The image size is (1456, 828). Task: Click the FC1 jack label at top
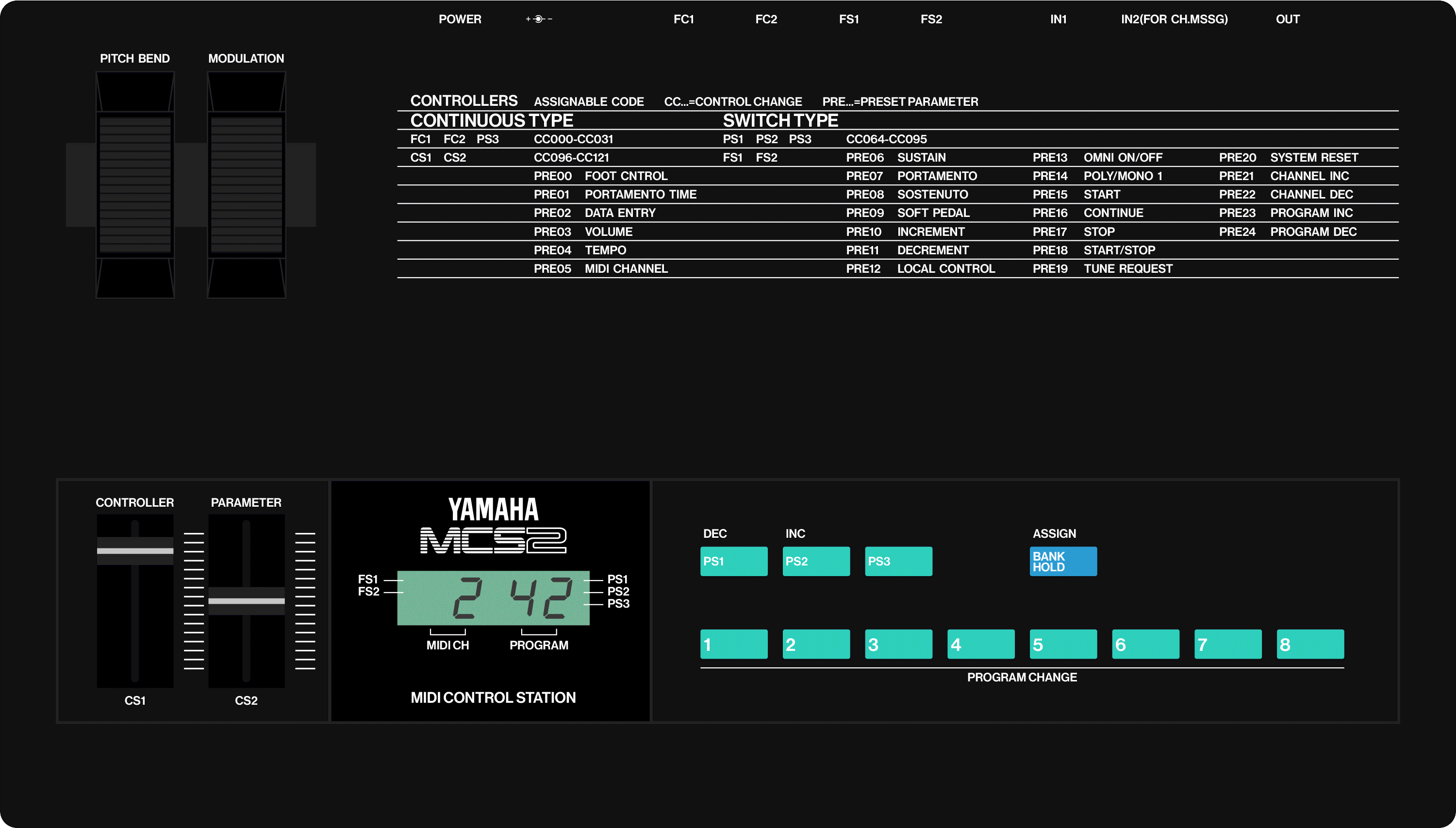tap(683, 19)
